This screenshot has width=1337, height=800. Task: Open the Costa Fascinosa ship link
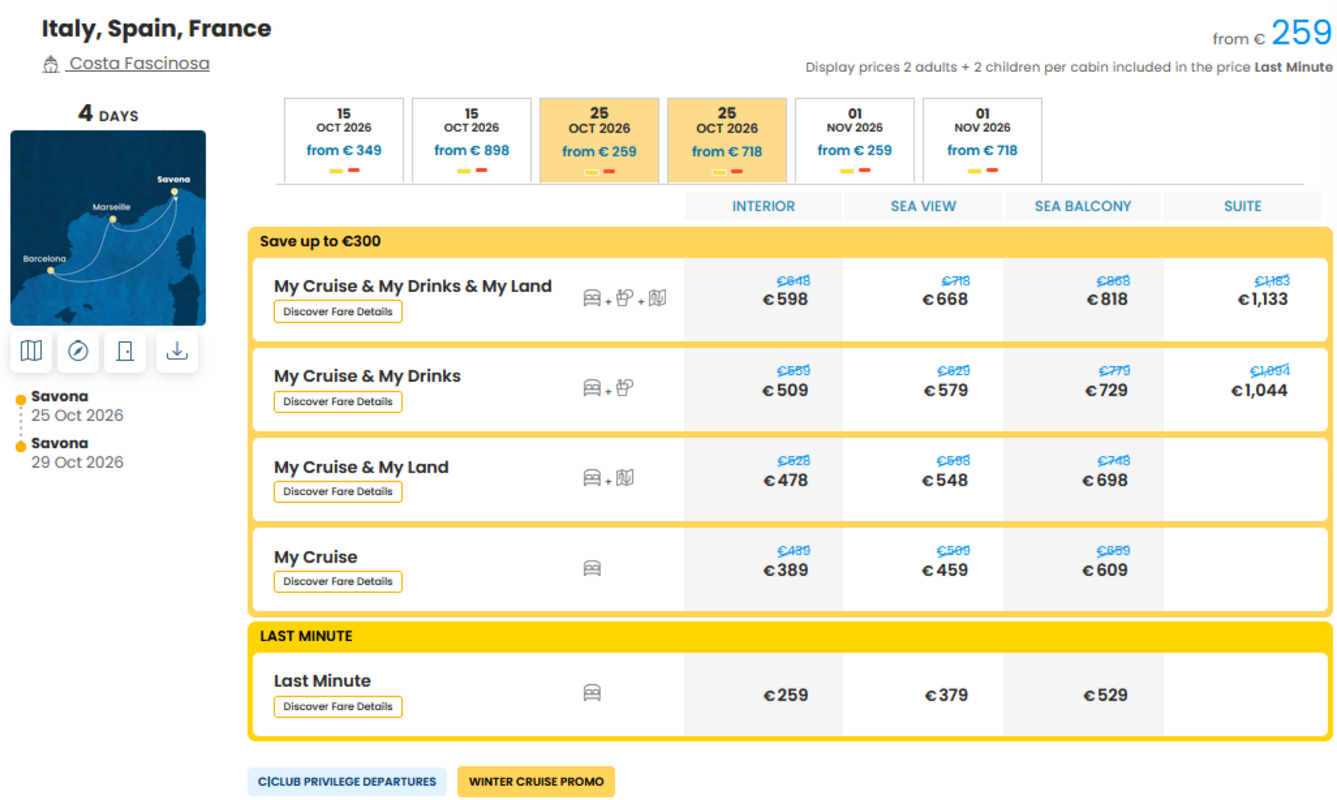139,64
